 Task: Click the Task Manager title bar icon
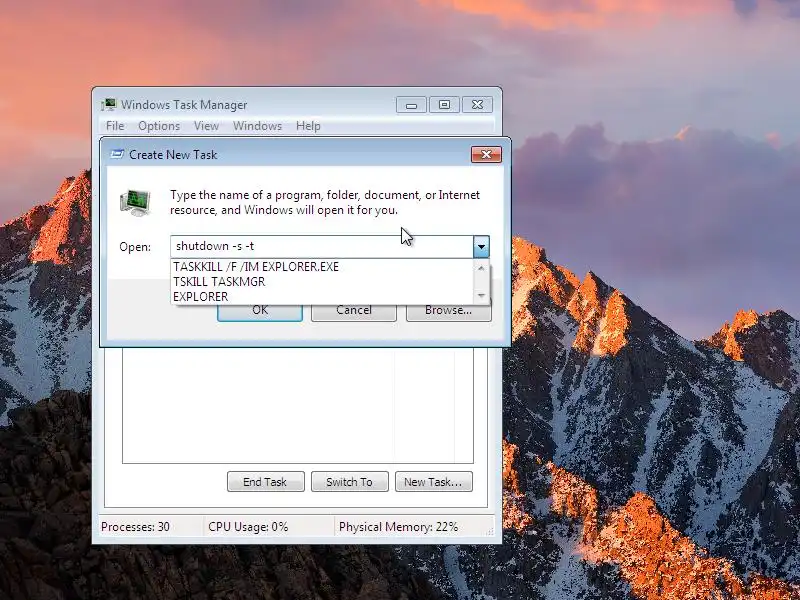click(x=108, y=105)
